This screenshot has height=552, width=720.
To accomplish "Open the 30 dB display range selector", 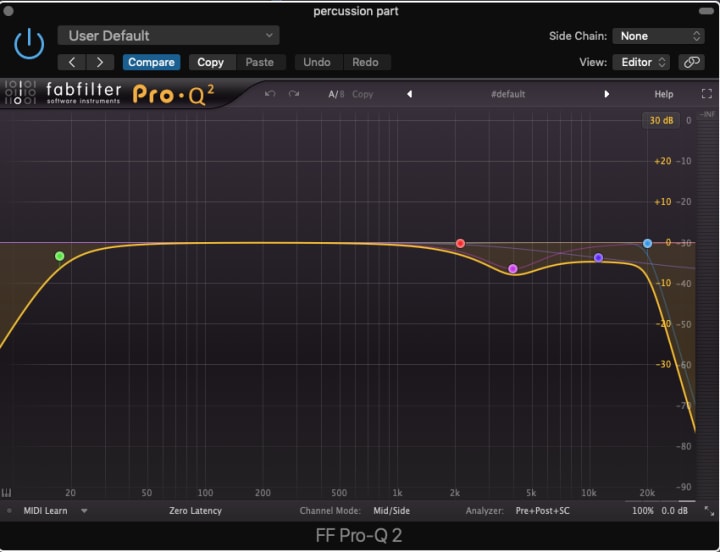I will (661, 120).
